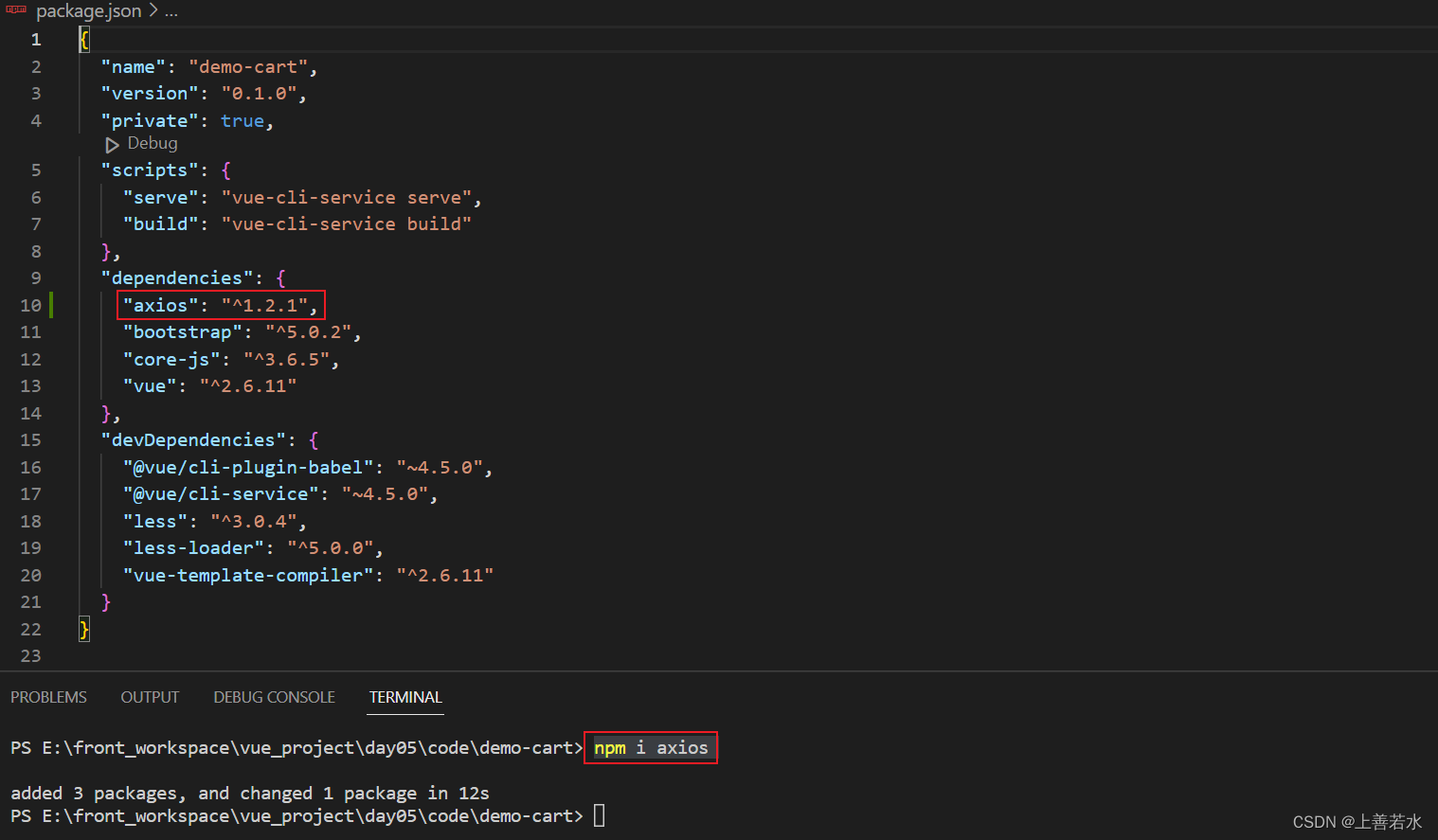Click the "private" key
The height and width of the screenshot is (840, 1438).
pos(150,121)
